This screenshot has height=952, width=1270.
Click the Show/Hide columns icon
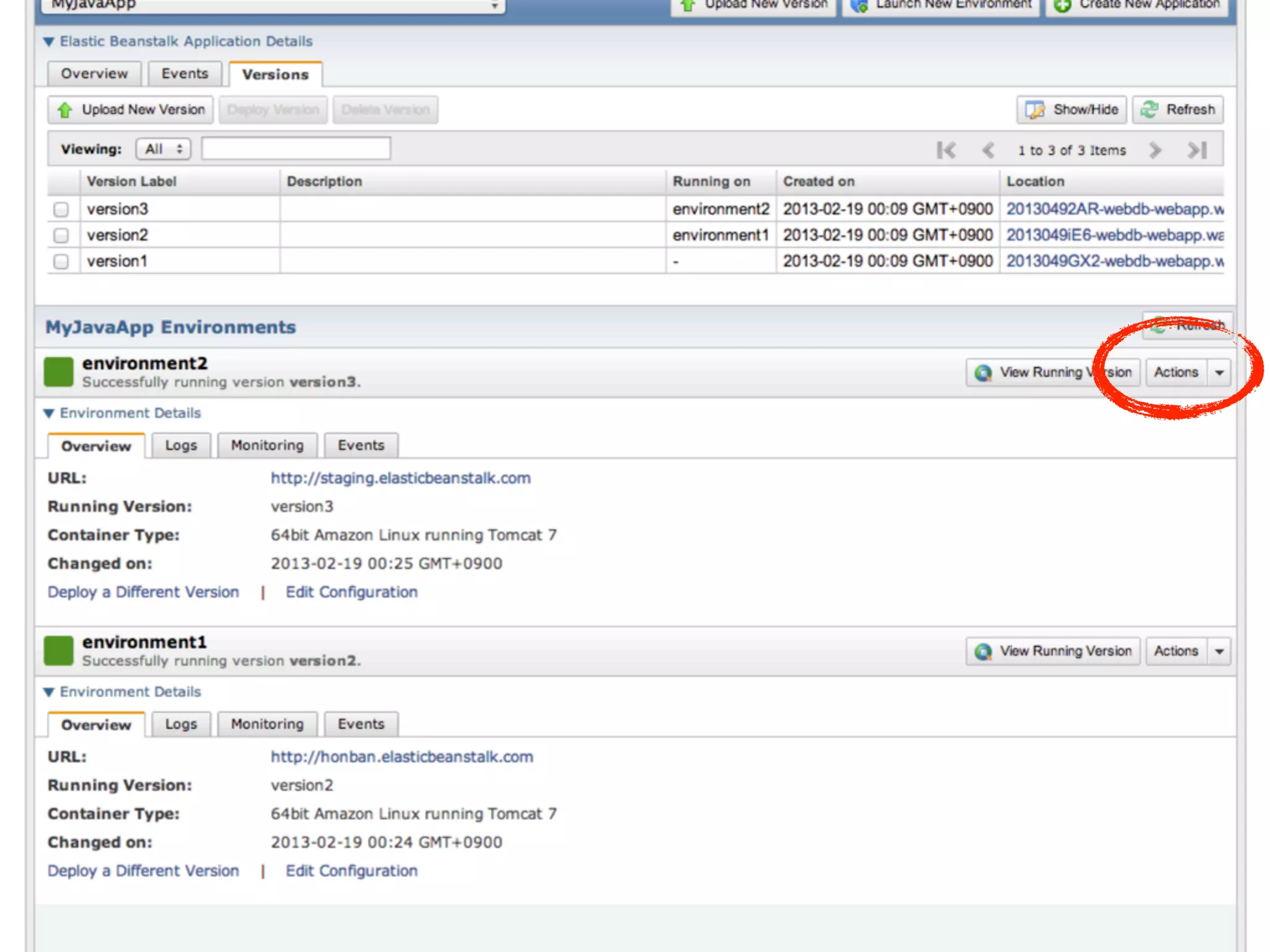click(x=1034, y=110)
